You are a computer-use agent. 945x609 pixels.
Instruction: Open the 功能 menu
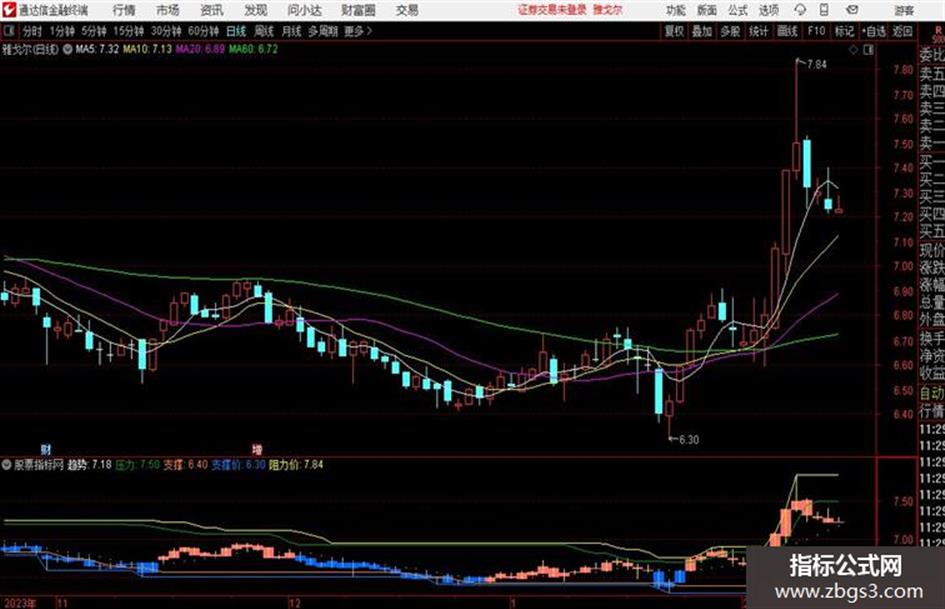676,10
